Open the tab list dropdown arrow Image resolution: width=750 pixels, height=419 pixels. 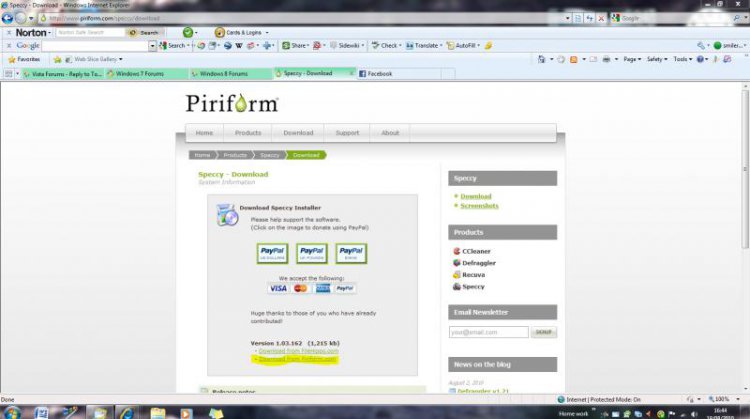tap(18, 74)
